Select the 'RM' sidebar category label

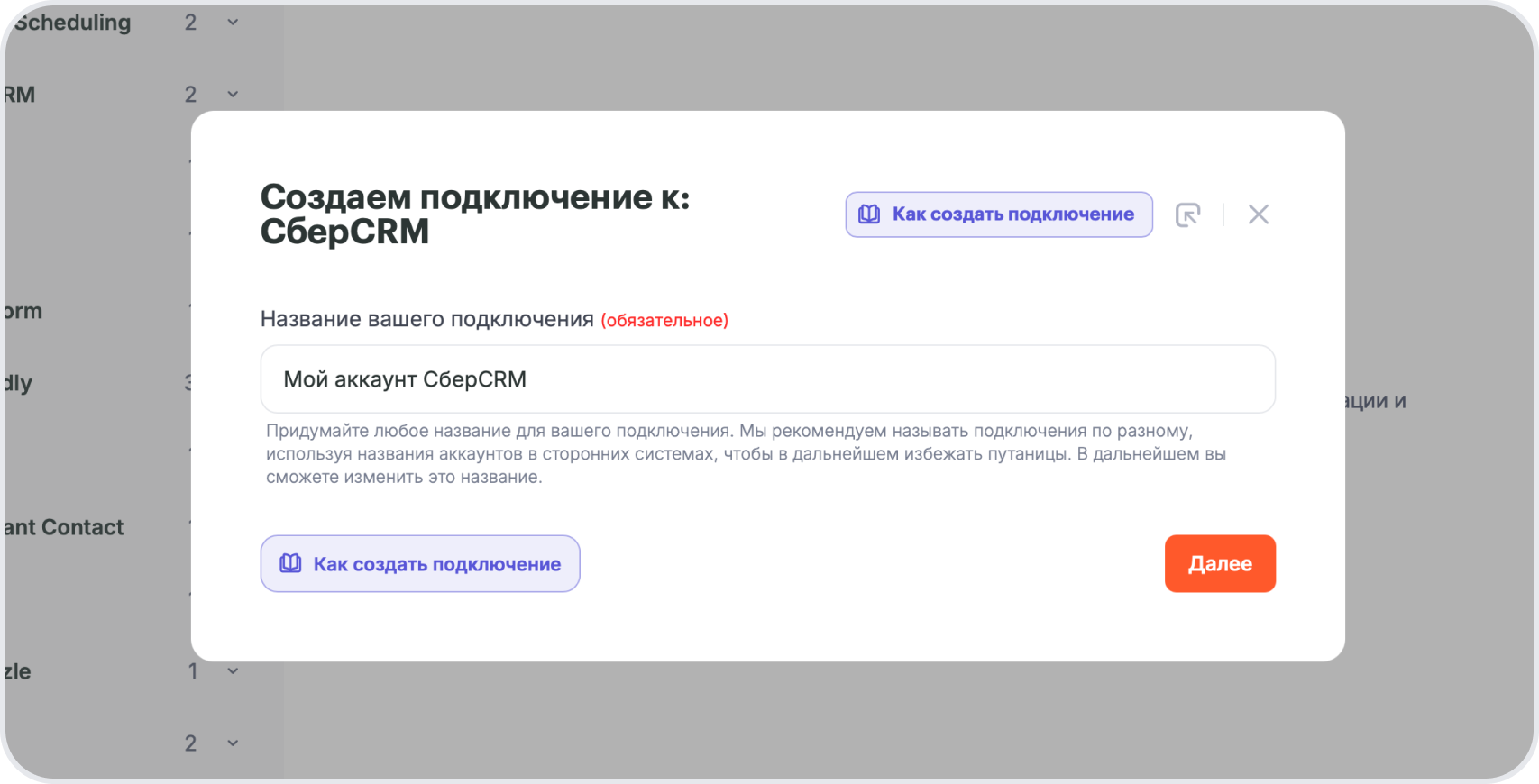click(20, 95)
